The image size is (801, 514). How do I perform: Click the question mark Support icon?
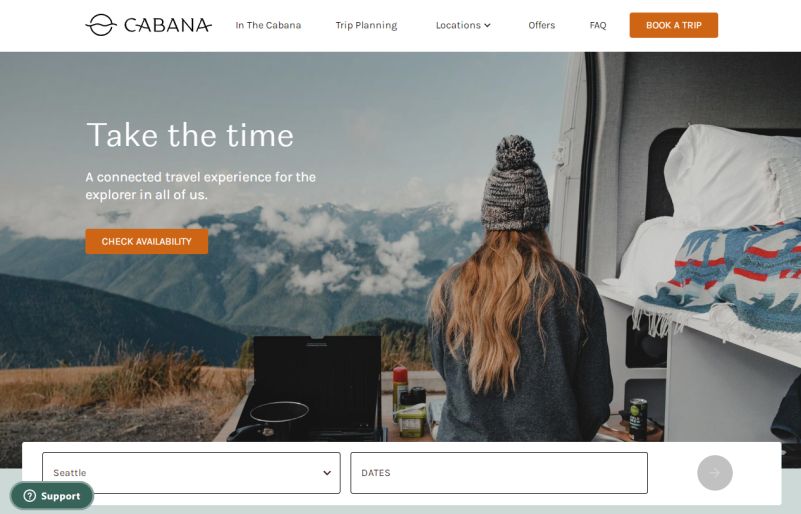tap(30, 496)
